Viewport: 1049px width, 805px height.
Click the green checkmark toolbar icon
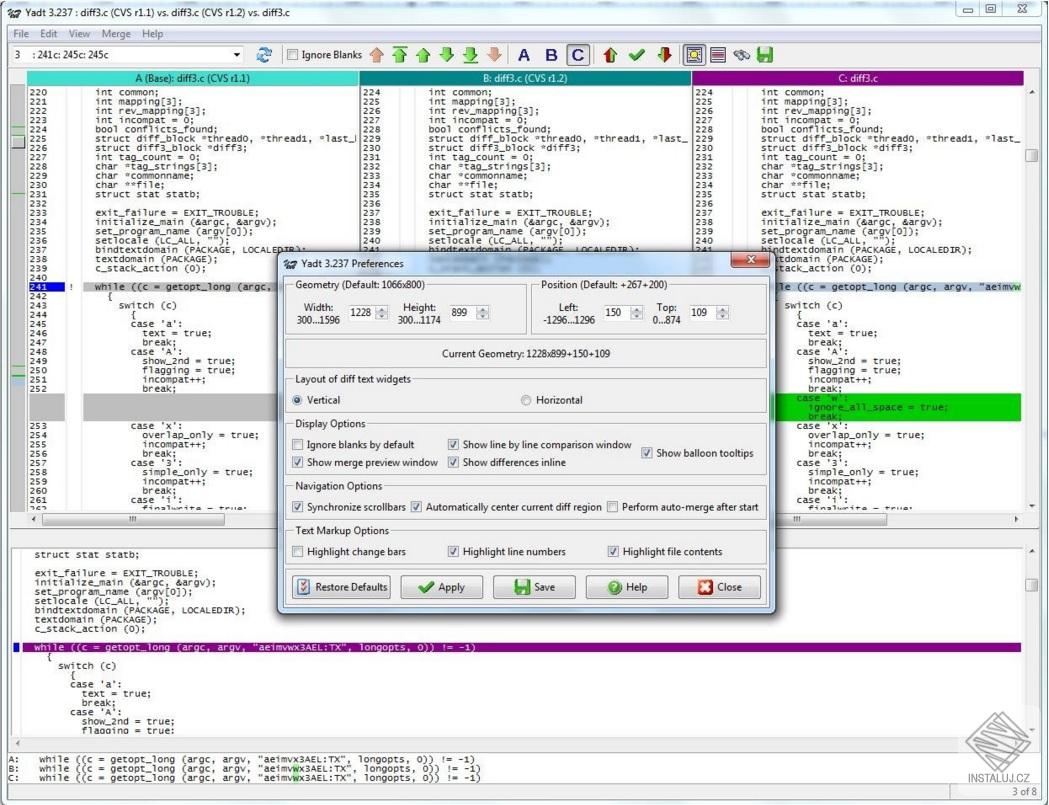(x=637, y=55)
